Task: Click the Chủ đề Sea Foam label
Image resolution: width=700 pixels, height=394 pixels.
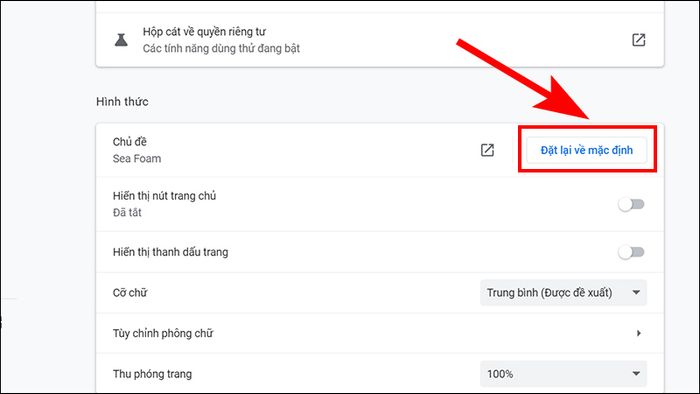Action: (x=137, y=150)
